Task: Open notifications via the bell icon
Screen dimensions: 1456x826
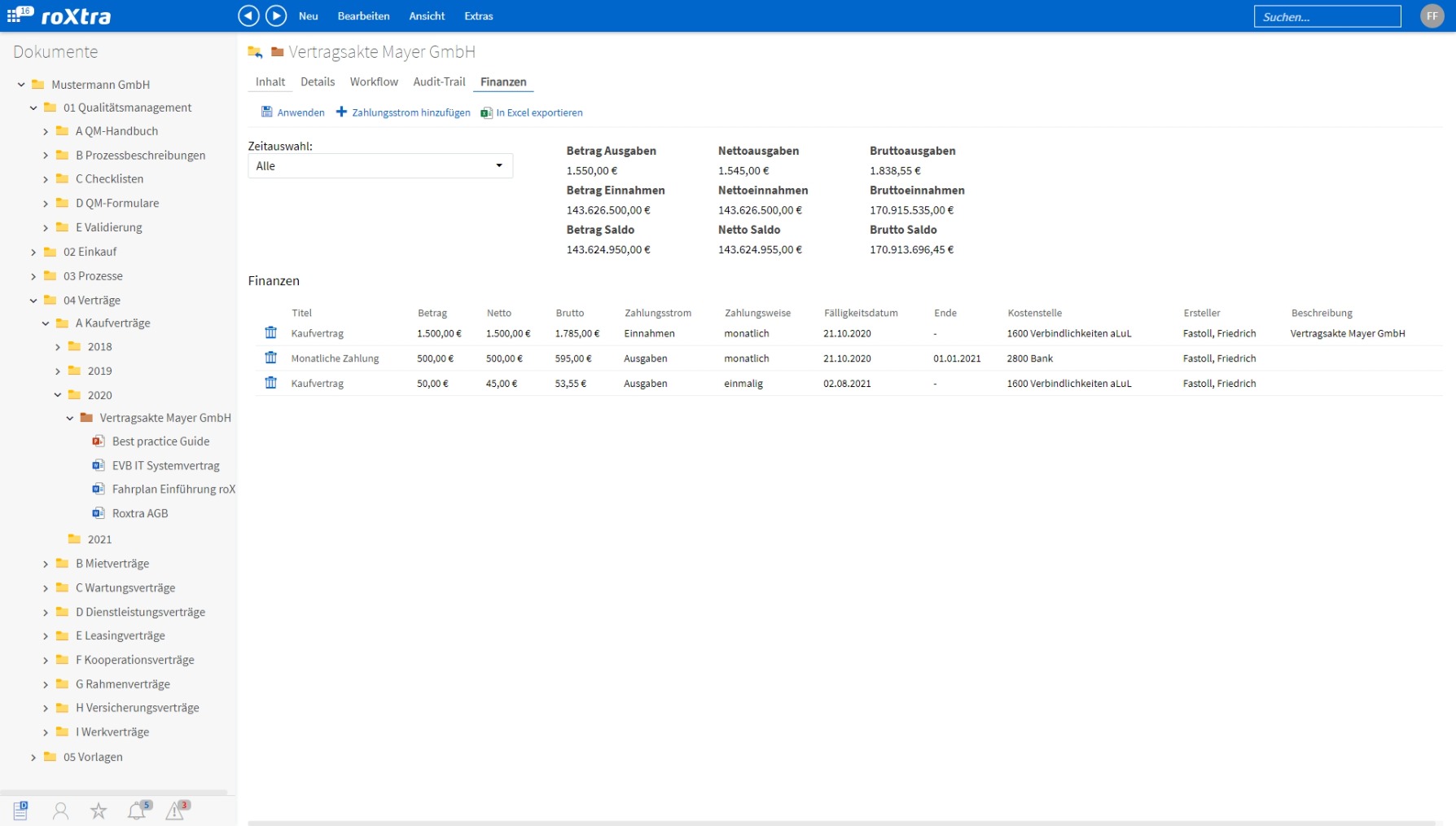Action: tap(136, 810)
